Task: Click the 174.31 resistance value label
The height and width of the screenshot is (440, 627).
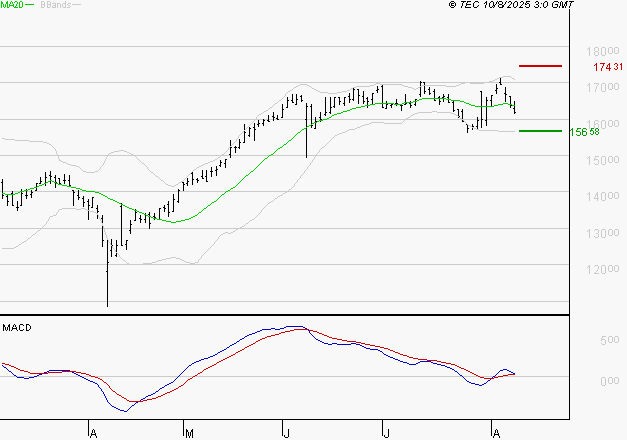Action: pos(608,67)
